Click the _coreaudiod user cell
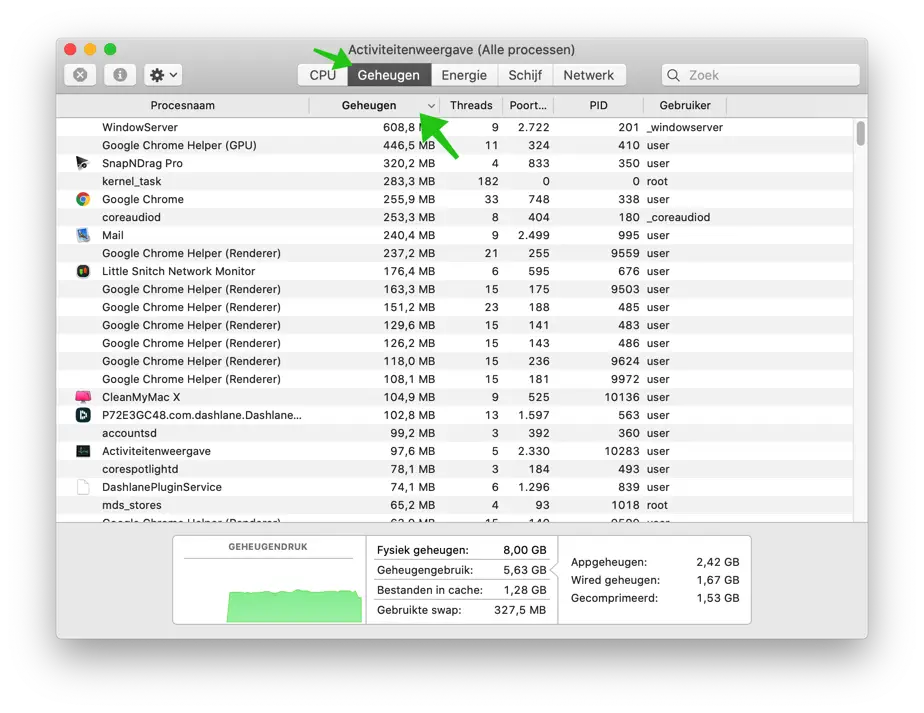924x713 pixels. click(x=678, y=217)
